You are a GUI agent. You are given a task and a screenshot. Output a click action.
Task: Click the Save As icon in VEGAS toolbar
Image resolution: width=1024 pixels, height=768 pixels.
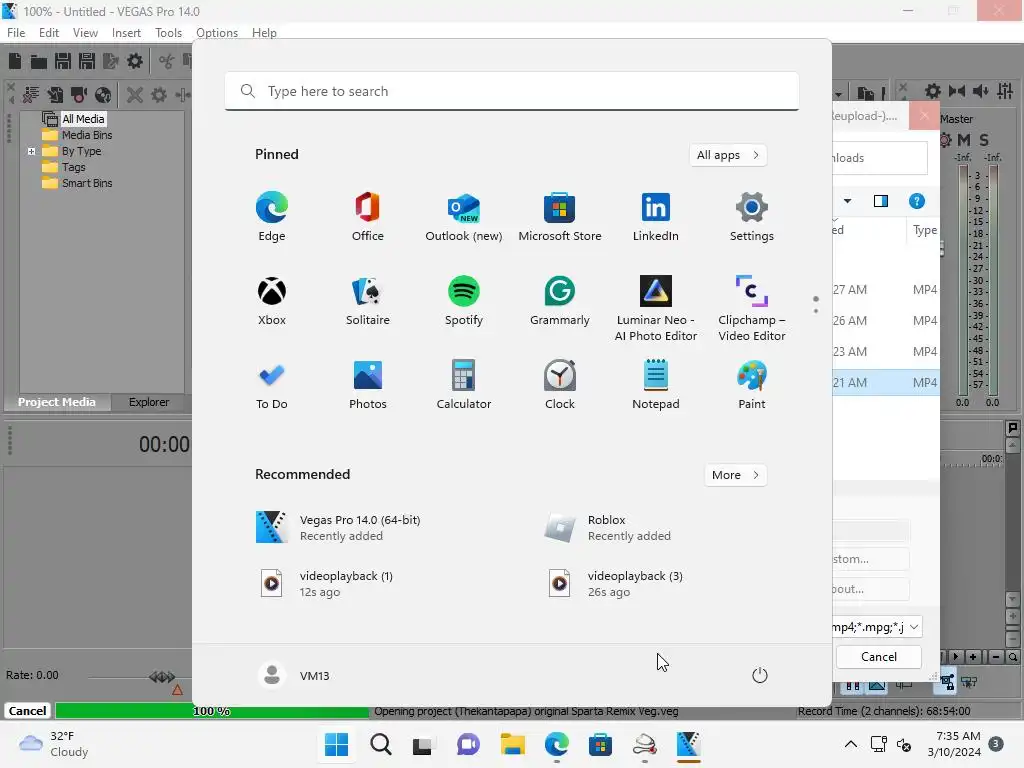(87, 61)
